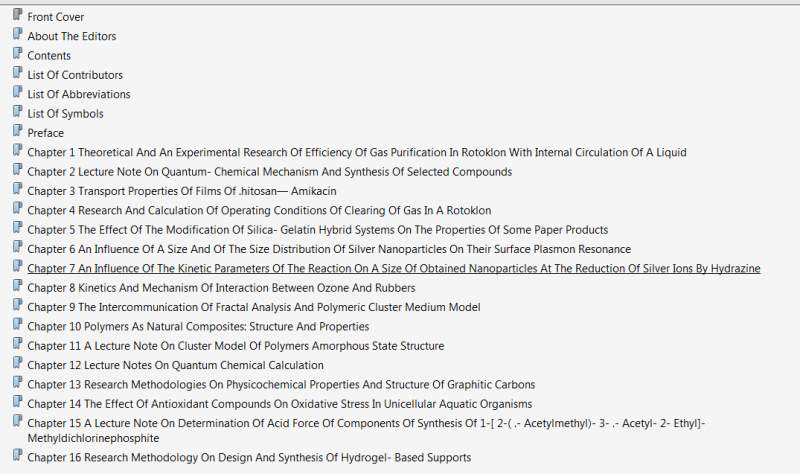
Task: Click the bookmark icon for Chapter 16
Action: 17,456
